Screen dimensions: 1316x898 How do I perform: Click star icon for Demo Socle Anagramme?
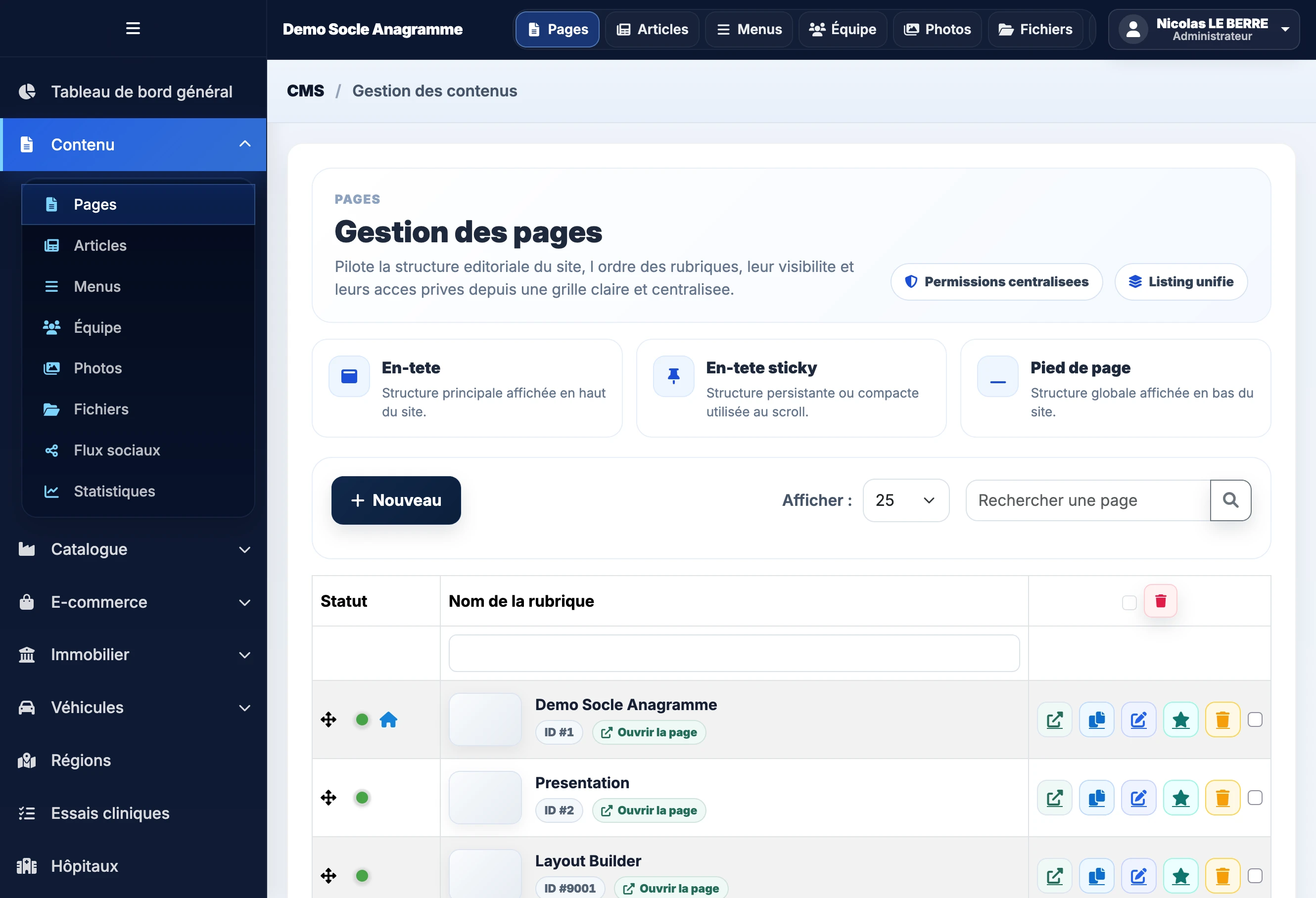click(1180, 720)
